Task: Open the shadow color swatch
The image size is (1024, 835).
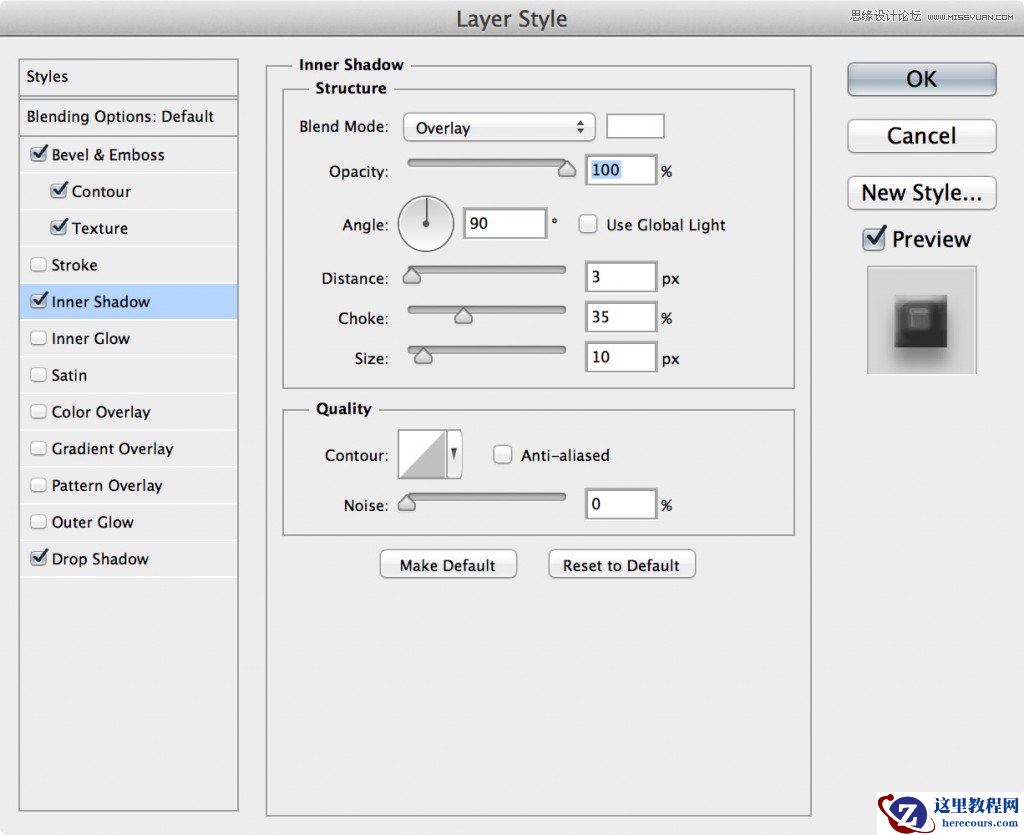Action: click(x=635, y=126)
